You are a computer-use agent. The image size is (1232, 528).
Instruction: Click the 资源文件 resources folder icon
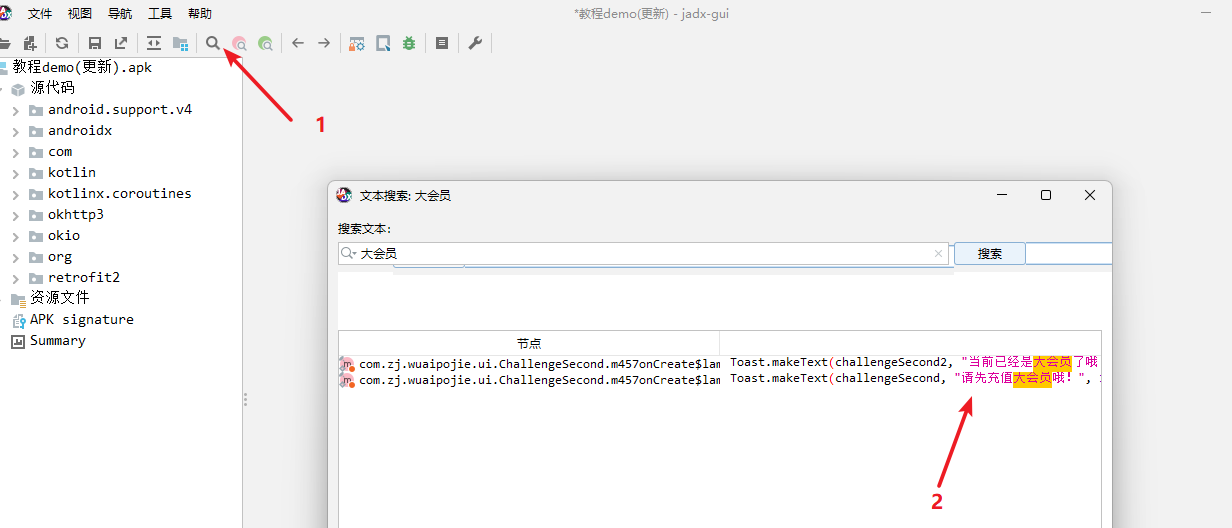pos(18,299)
